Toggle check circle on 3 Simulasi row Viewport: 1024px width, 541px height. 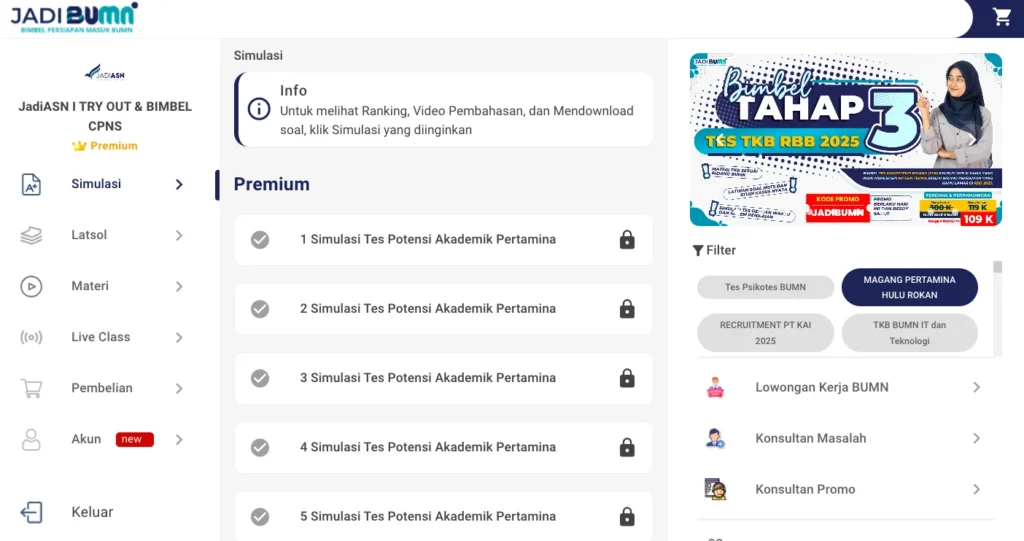coord(260,378)
